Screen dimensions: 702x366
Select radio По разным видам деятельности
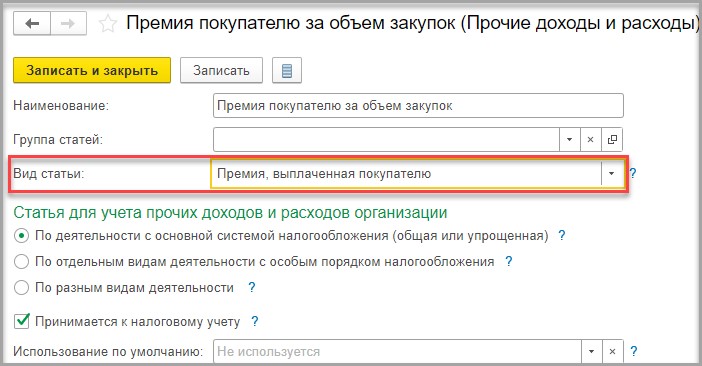[x=21, y=287]
